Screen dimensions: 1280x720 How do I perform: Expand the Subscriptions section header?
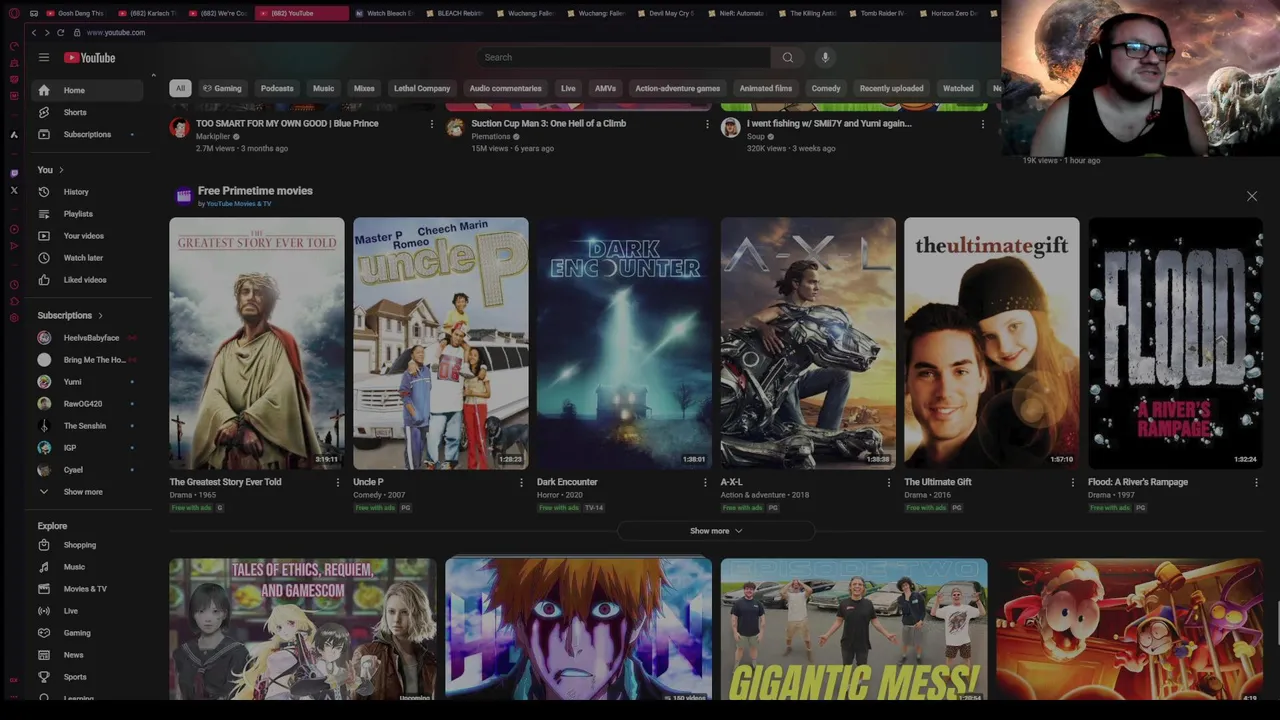click(70, 316)
